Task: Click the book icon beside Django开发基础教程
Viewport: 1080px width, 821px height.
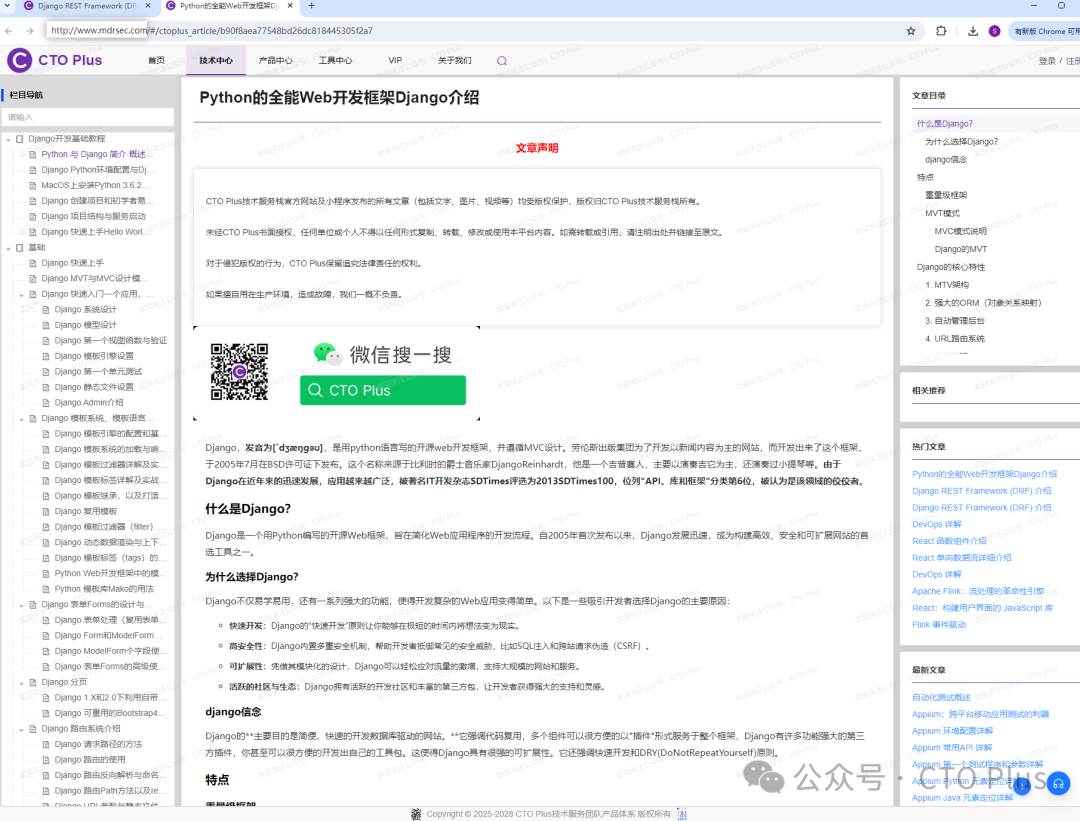Action: pos(19,139)
